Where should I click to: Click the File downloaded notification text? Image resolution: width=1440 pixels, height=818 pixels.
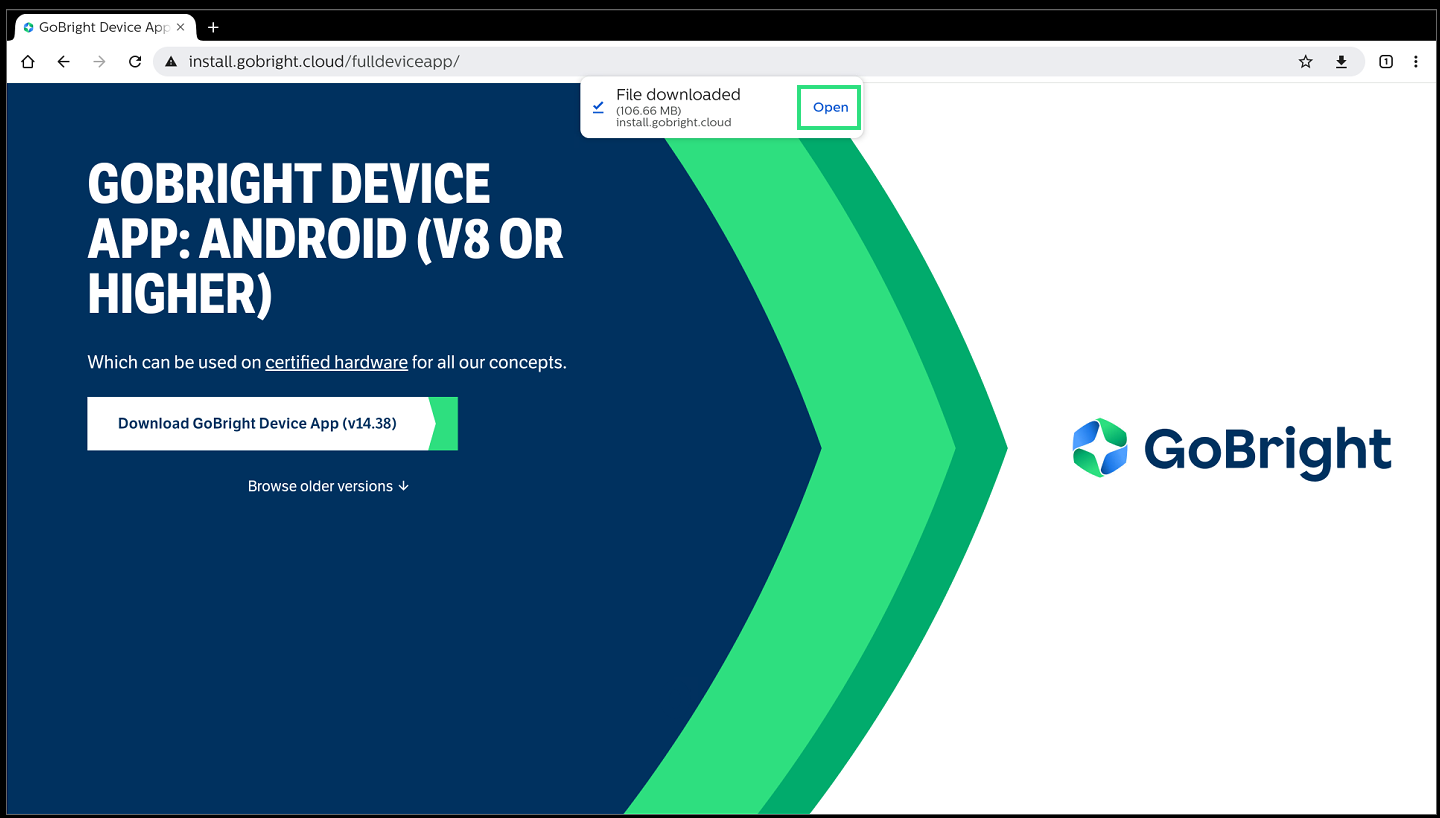[x=678, y=95]
